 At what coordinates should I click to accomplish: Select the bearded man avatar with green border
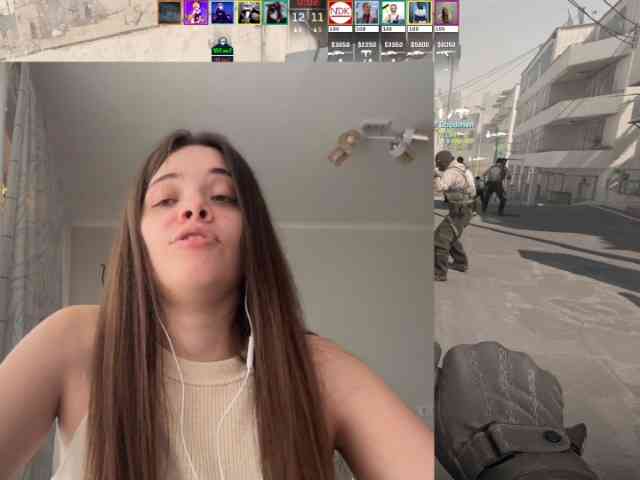tap(393, 13)
